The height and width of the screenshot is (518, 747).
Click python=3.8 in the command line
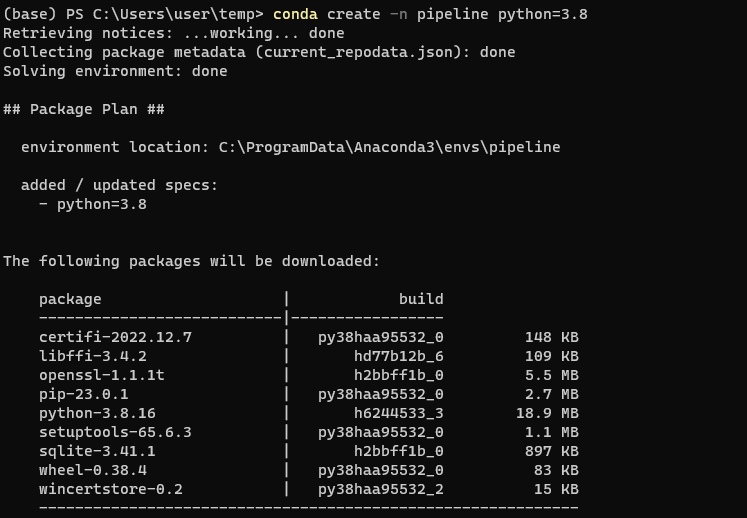tap(543, 14)
